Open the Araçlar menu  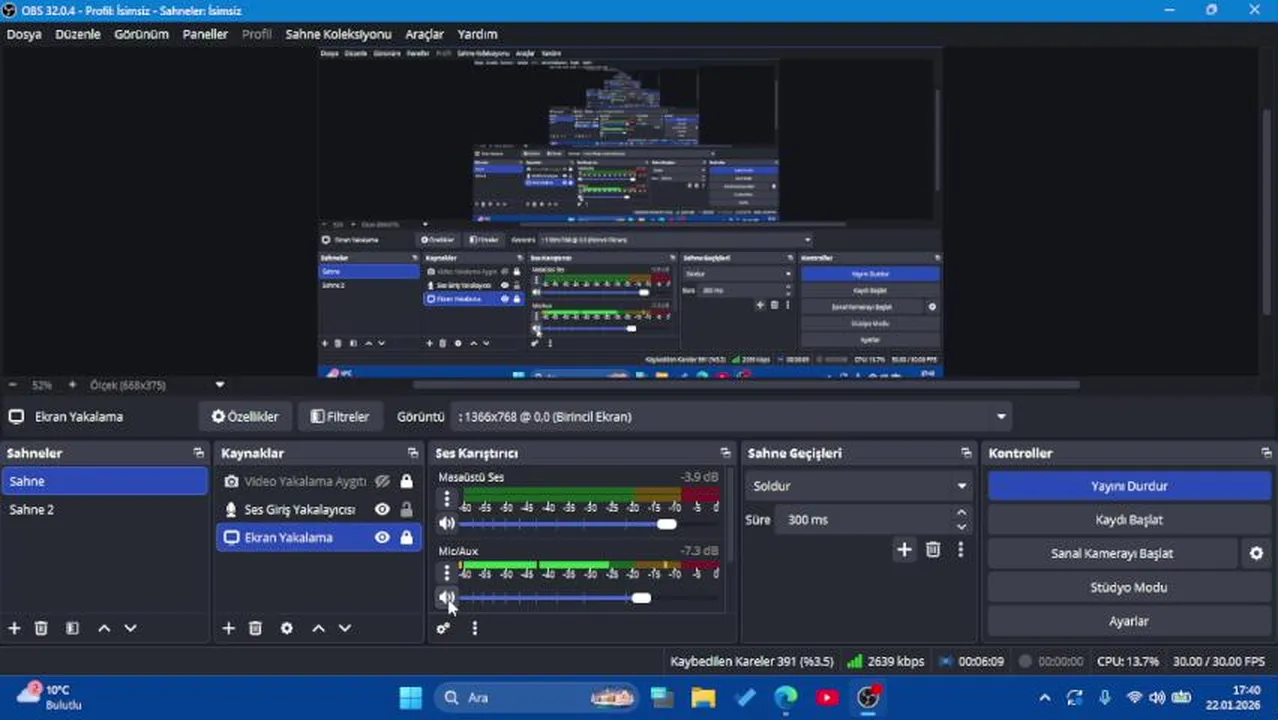click(424, 34)
